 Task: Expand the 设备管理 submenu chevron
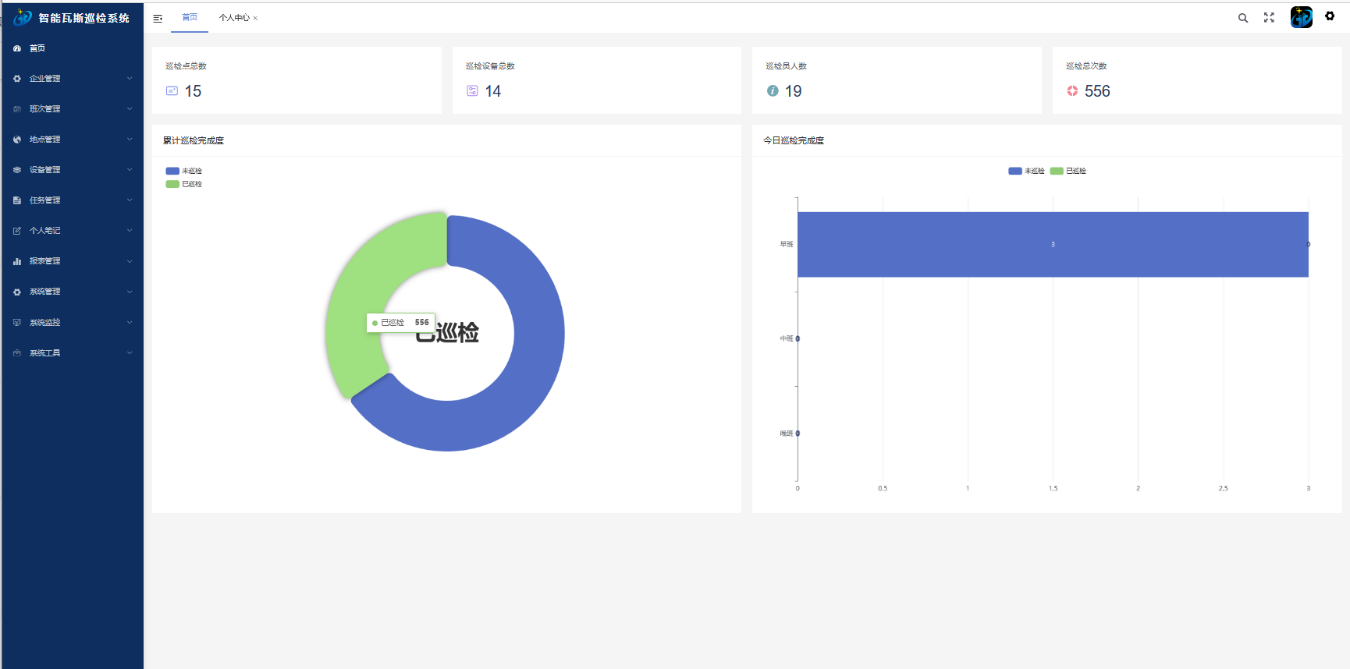pyautogui.click(x=129, y=170)
